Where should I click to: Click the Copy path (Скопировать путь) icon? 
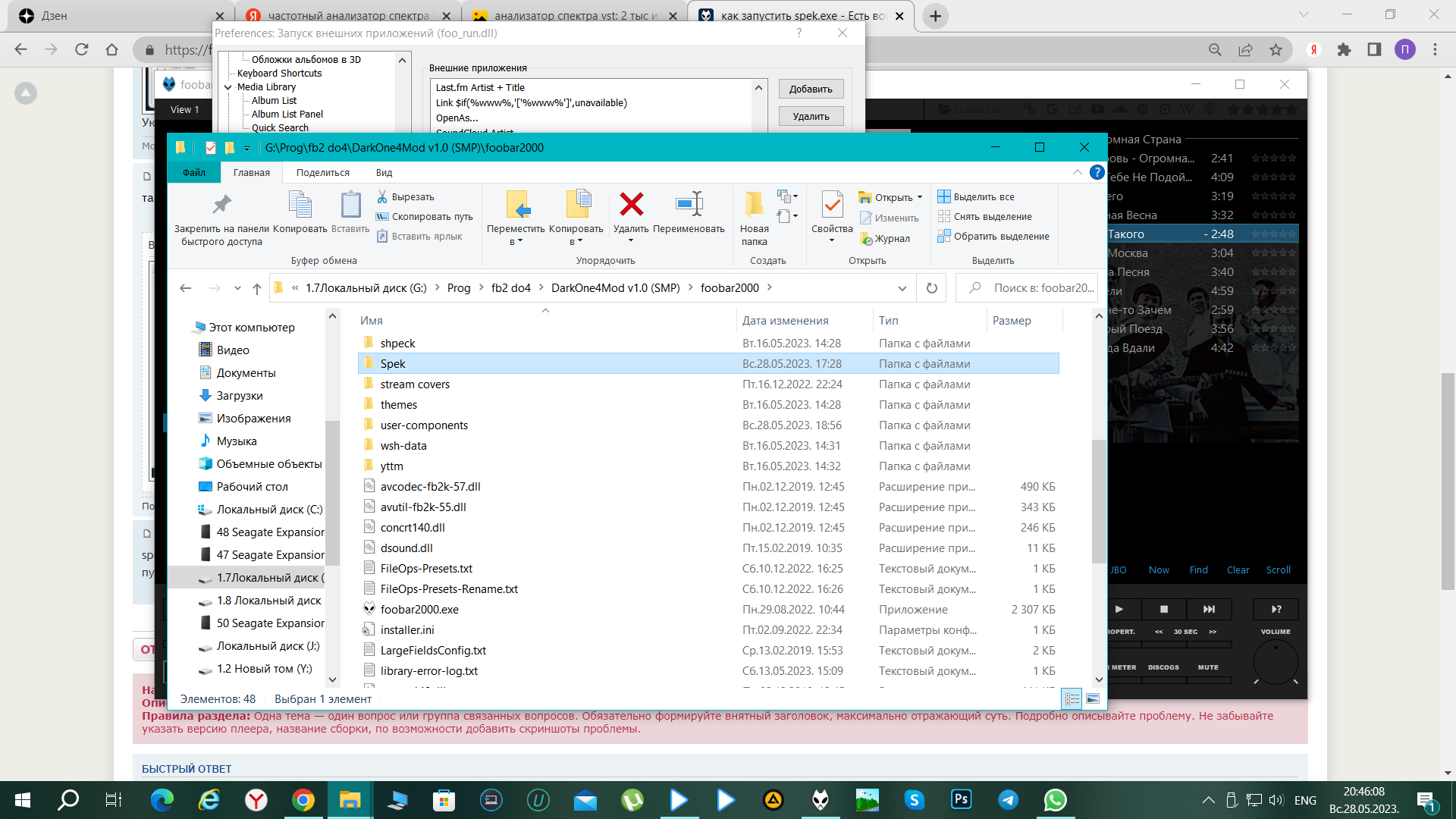click(383, 217)
